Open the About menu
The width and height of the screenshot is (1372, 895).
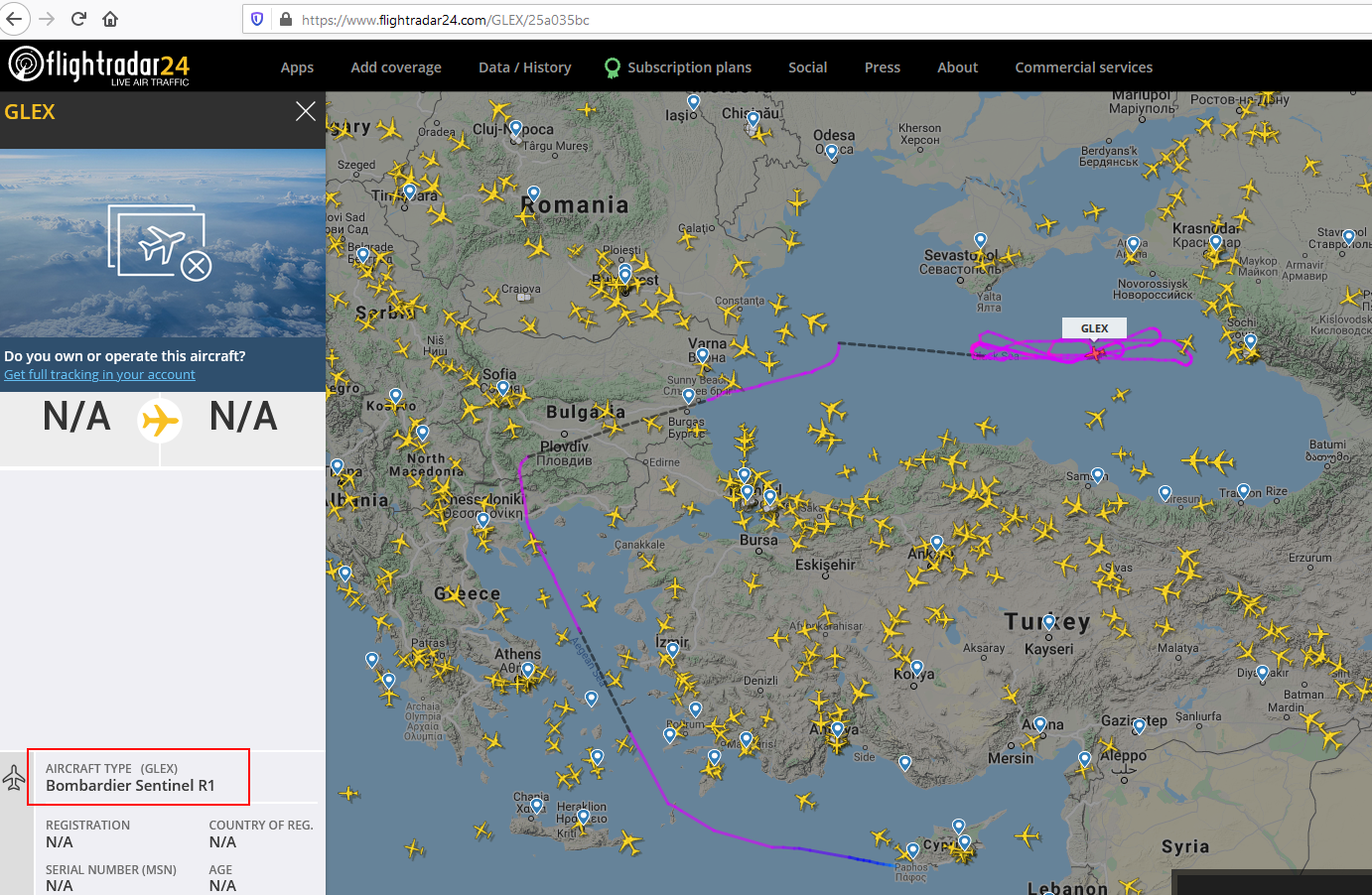pos(958,67)
